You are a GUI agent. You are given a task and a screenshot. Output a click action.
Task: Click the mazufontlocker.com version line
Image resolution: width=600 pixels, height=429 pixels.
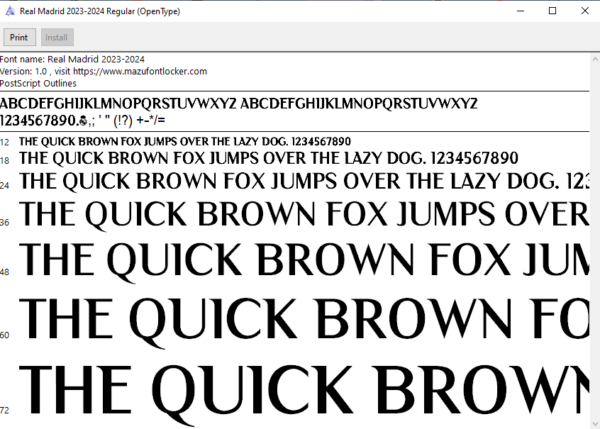(x=103, y=72)
